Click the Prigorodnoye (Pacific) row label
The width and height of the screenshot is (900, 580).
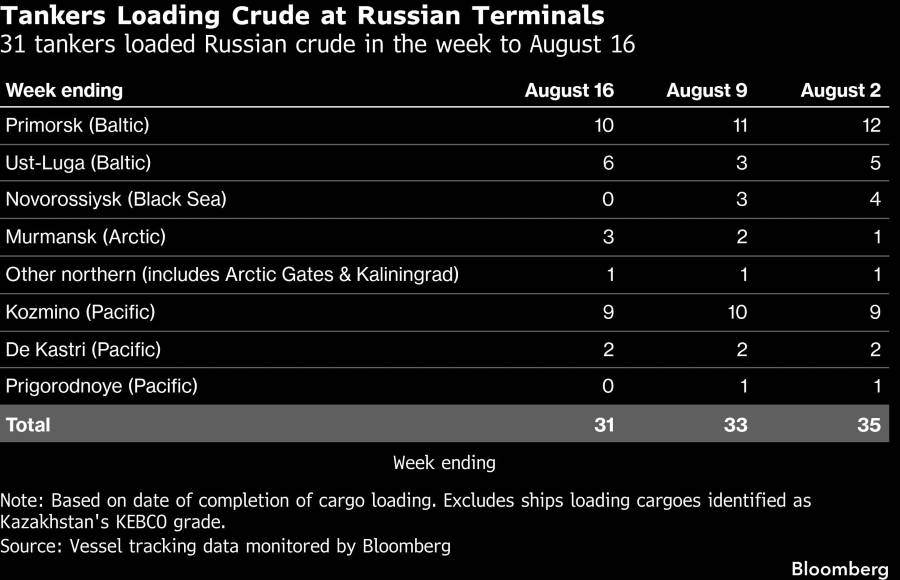[102, 386]
